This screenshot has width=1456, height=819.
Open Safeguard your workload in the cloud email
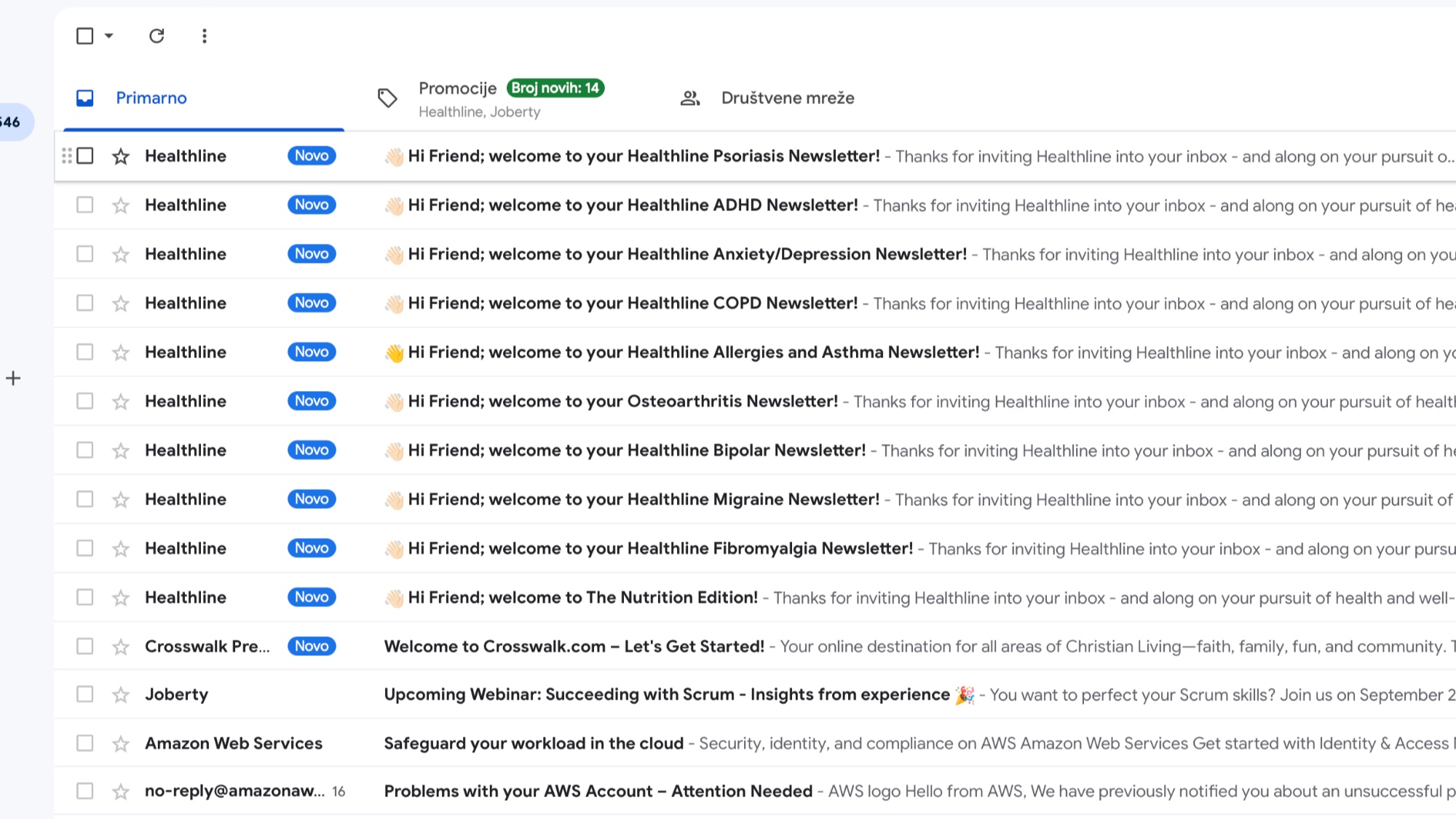[755, 743]
